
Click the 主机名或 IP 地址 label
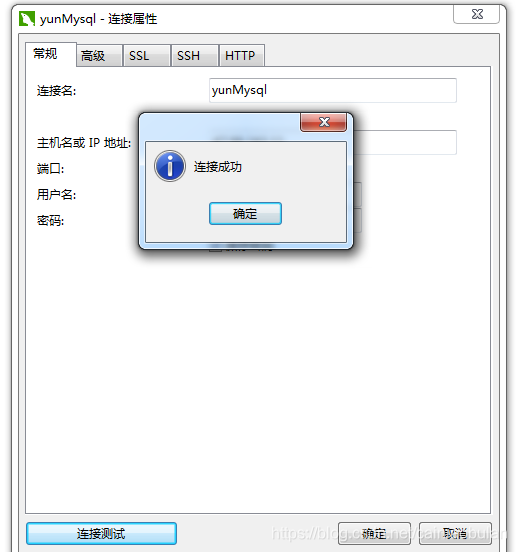pyautogui.click(x=84, y=143)
